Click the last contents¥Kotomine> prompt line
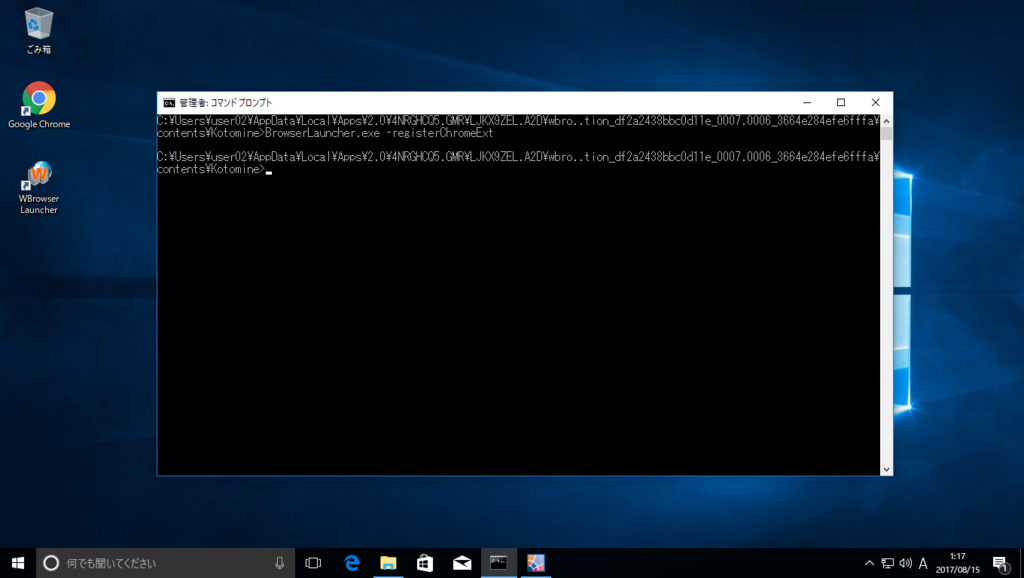The width and height of the screenshot is (1024, 578). pos(212,169)
